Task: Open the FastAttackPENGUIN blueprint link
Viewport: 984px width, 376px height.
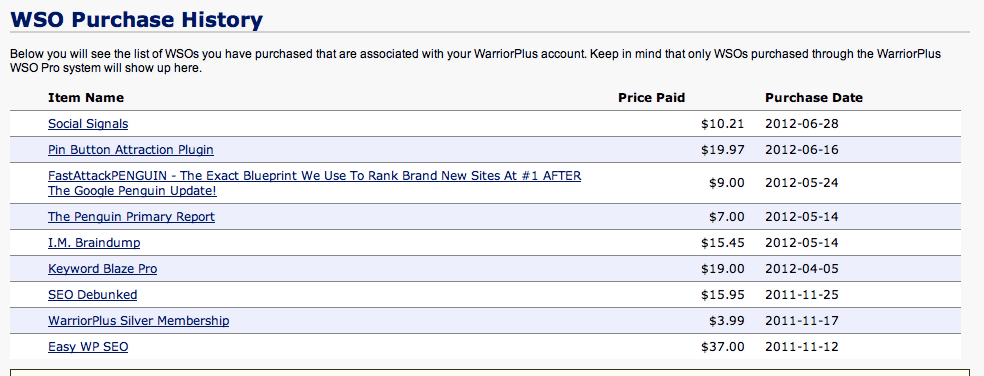Action: tap(314, 183)
